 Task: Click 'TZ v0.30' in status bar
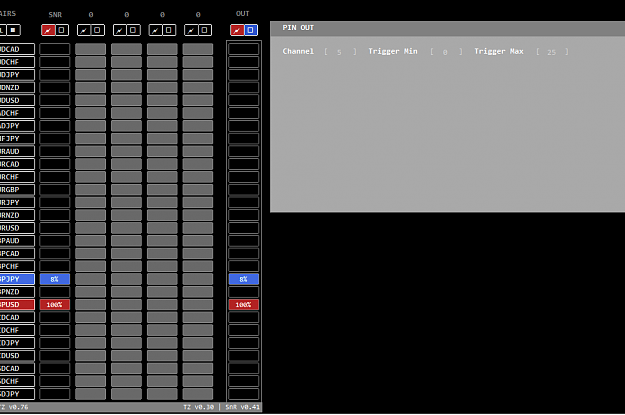pyautogui.click(x=199, y=407)
